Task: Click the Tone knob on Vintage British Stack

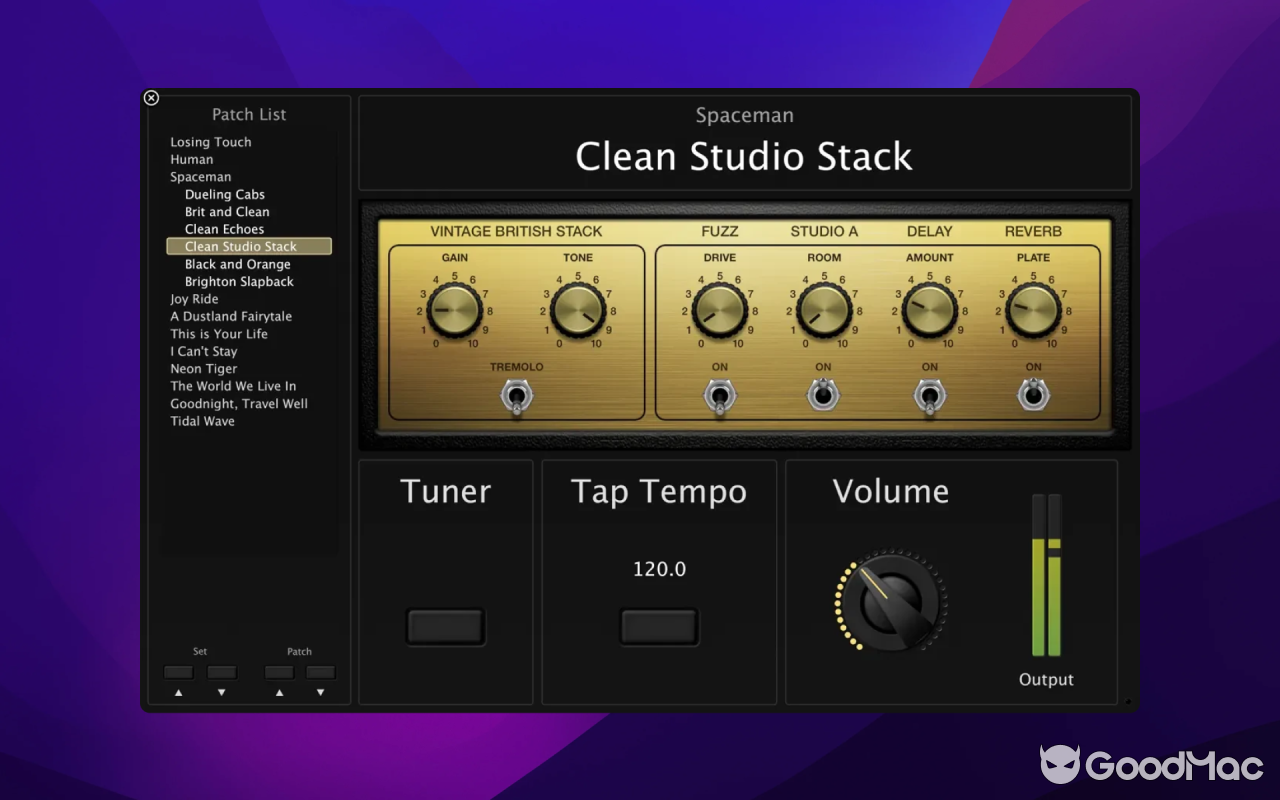Action: tap(578, 310)
